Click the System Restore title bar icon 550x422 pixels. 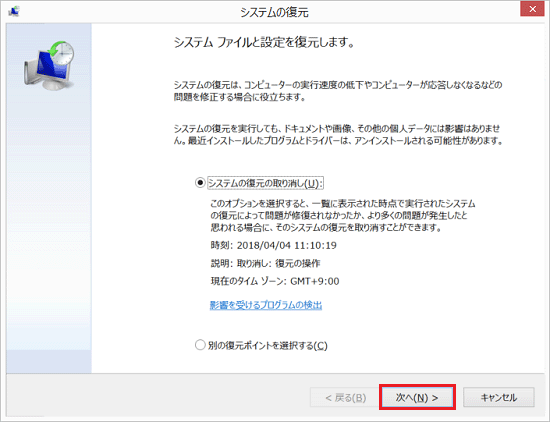(14, 11)
